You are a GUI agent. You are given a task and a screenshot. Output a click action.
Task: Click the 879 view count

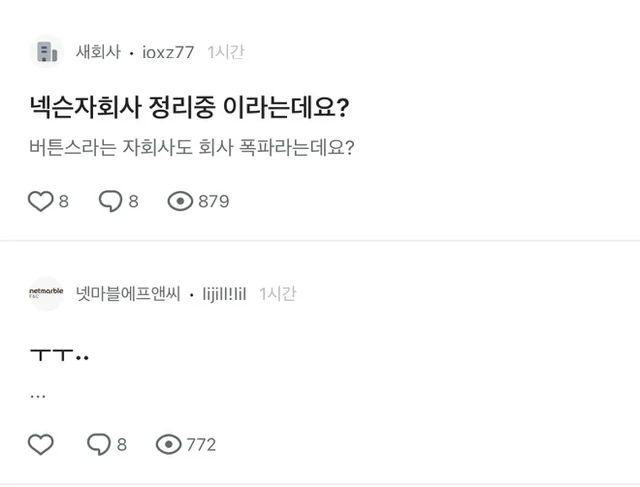[x=213, y=201]
